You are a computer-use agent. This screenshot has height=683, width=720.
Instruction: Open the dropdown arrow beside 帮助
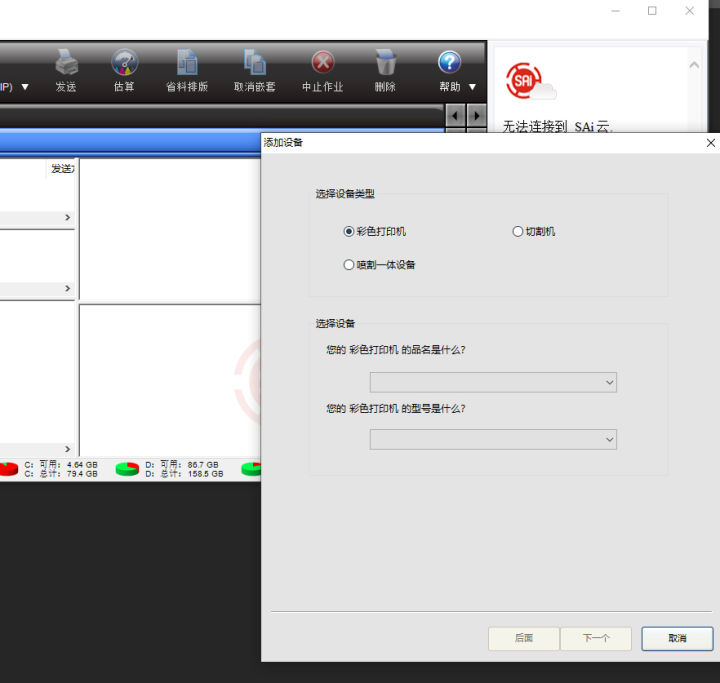click(472, 87)
